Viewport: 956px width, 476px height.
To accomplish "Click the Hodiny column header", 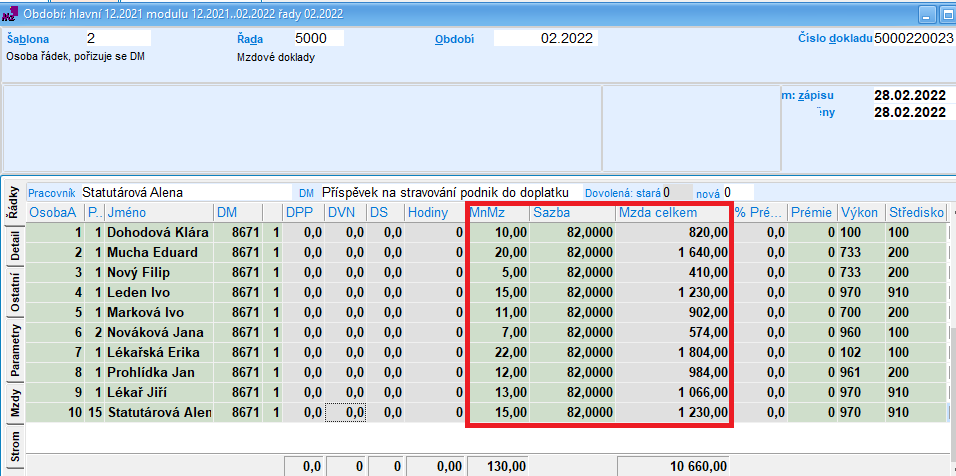I will [x=435, y=213].
